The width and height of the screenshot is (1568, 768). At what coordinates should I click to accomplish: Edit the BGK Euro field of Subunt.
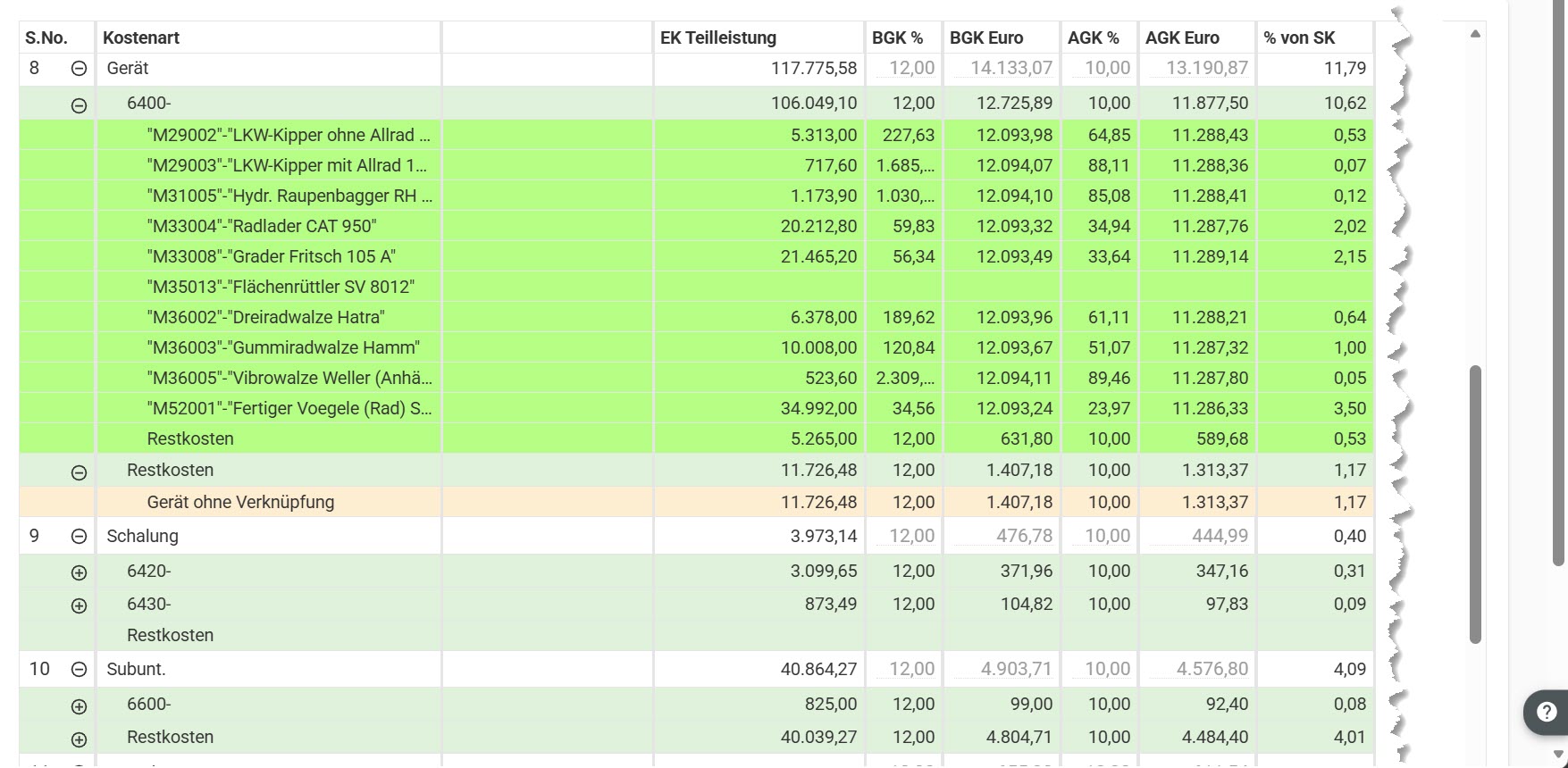[1001, 669]
